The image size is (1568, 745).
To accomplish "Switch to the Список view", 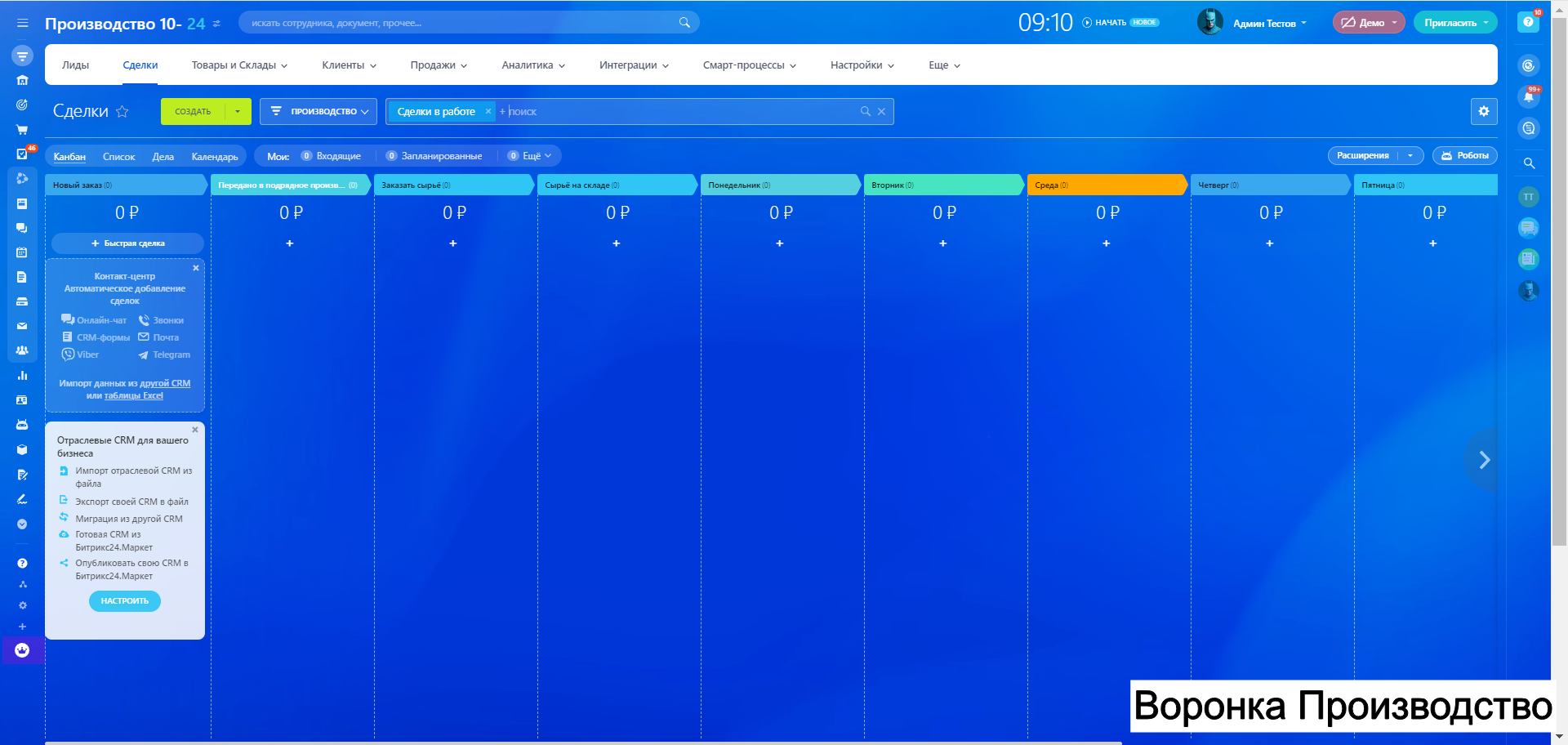I will pos(118,157).
